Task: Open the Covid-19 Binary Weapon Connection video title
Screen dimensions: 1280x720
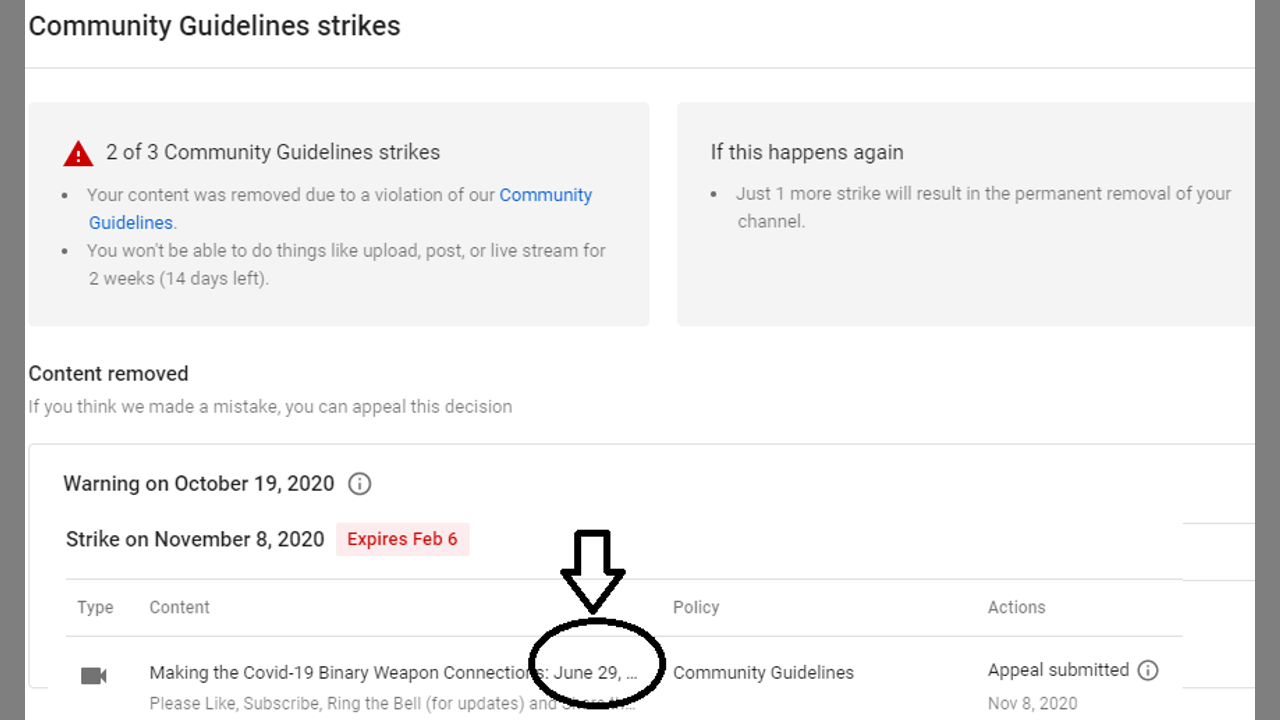Action: (x=338, y=673)
